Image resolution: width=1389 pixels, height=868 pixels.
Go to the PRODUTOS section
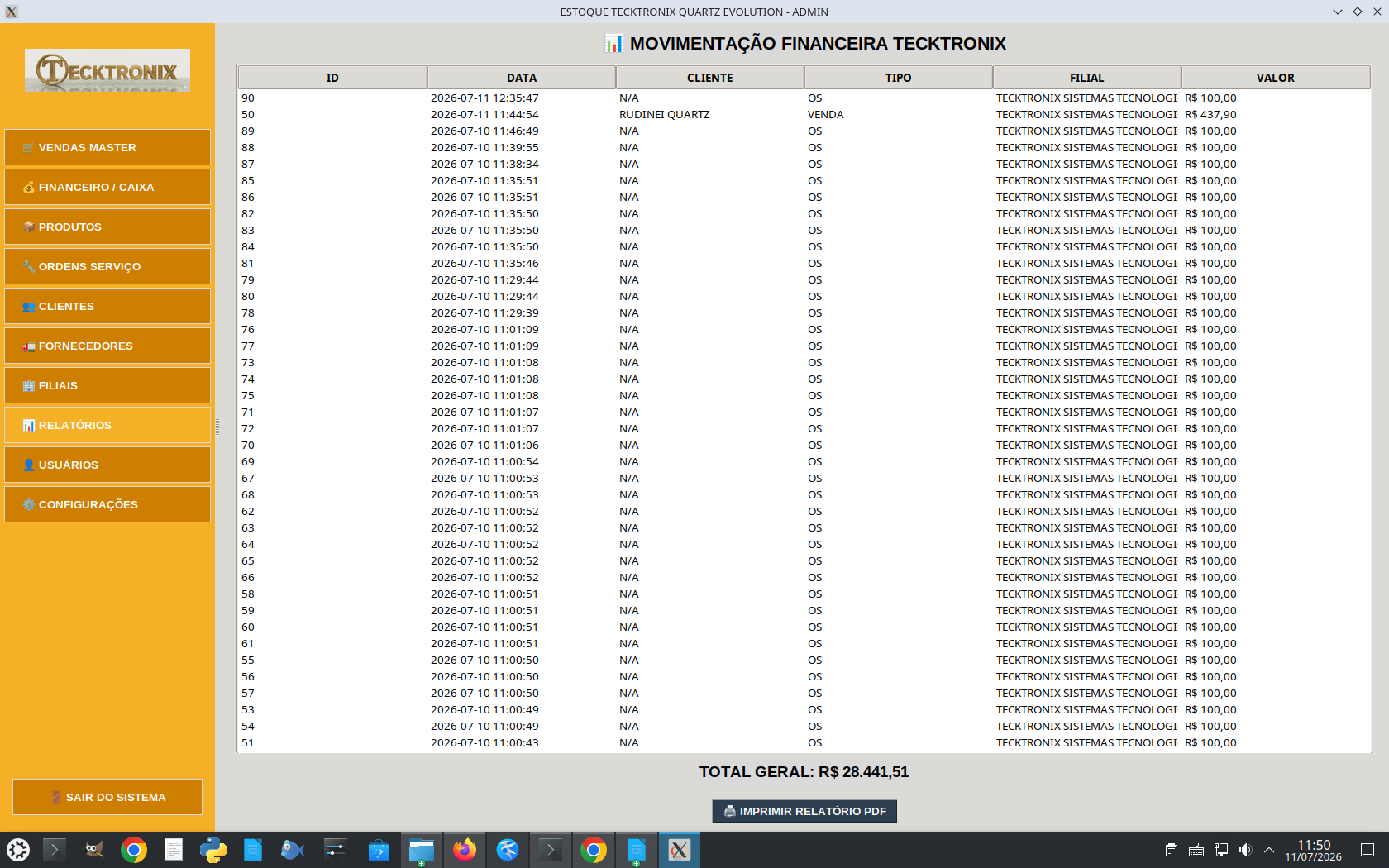(107, 227)
